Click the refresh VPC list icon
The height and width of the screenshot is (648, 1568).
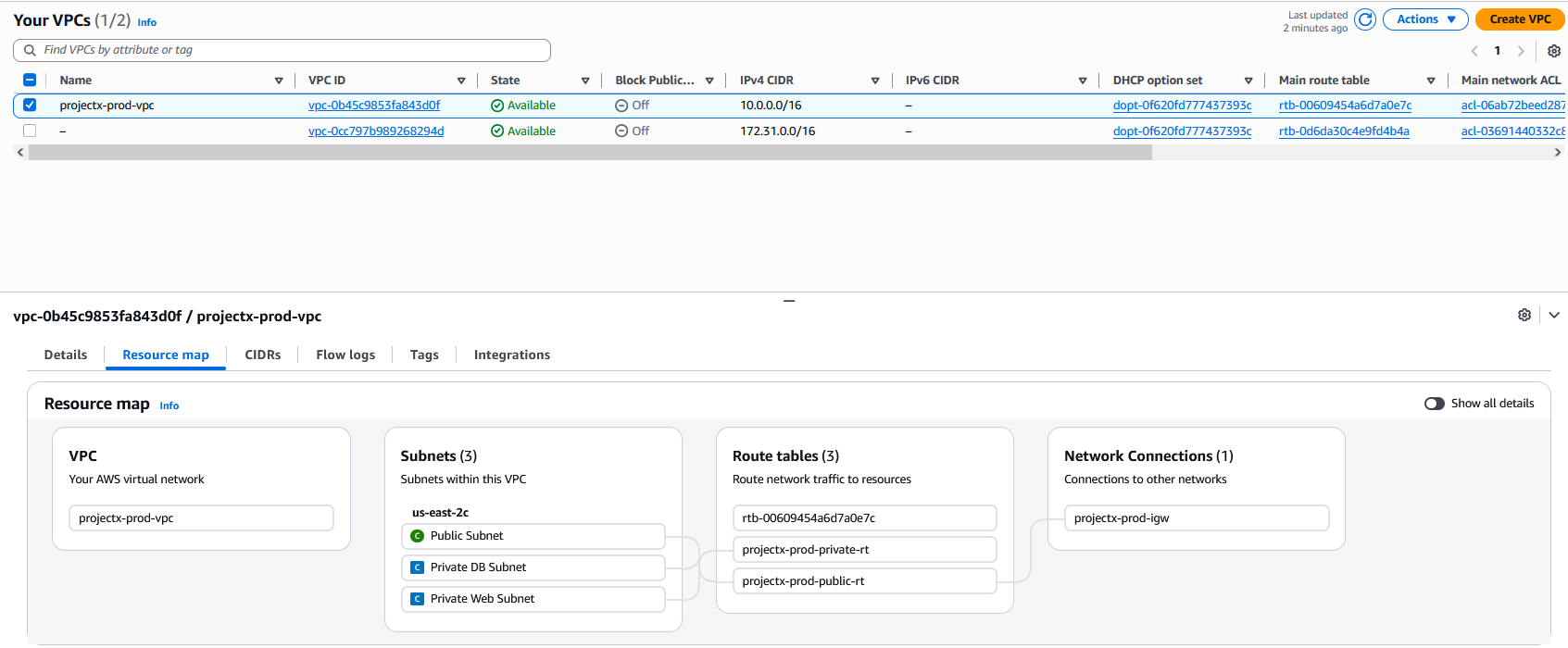[1364, 19]
